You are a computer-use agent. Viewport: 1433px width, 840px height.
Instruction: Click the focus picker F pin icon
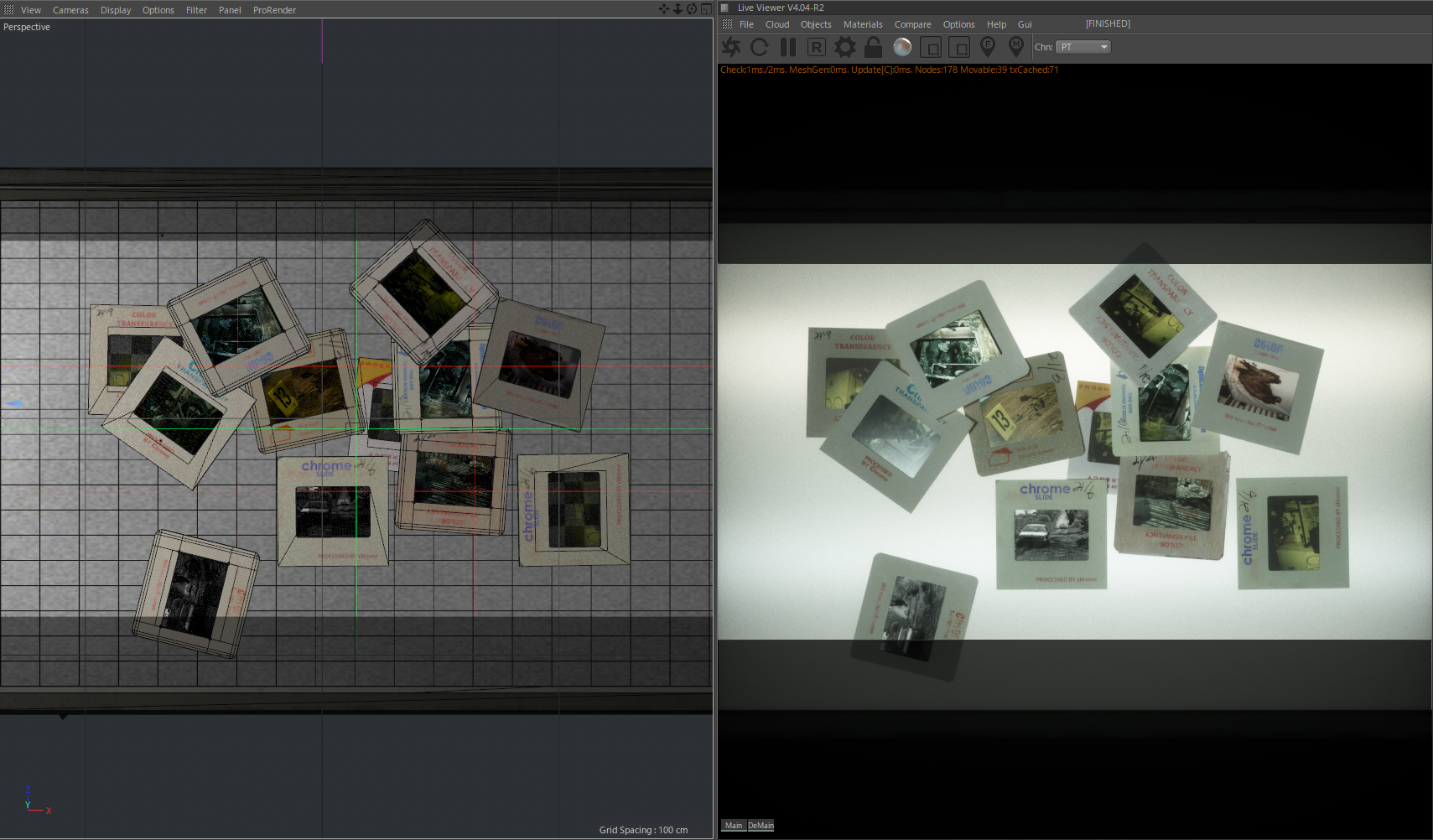pyautogui.click(x=988, y=47)
